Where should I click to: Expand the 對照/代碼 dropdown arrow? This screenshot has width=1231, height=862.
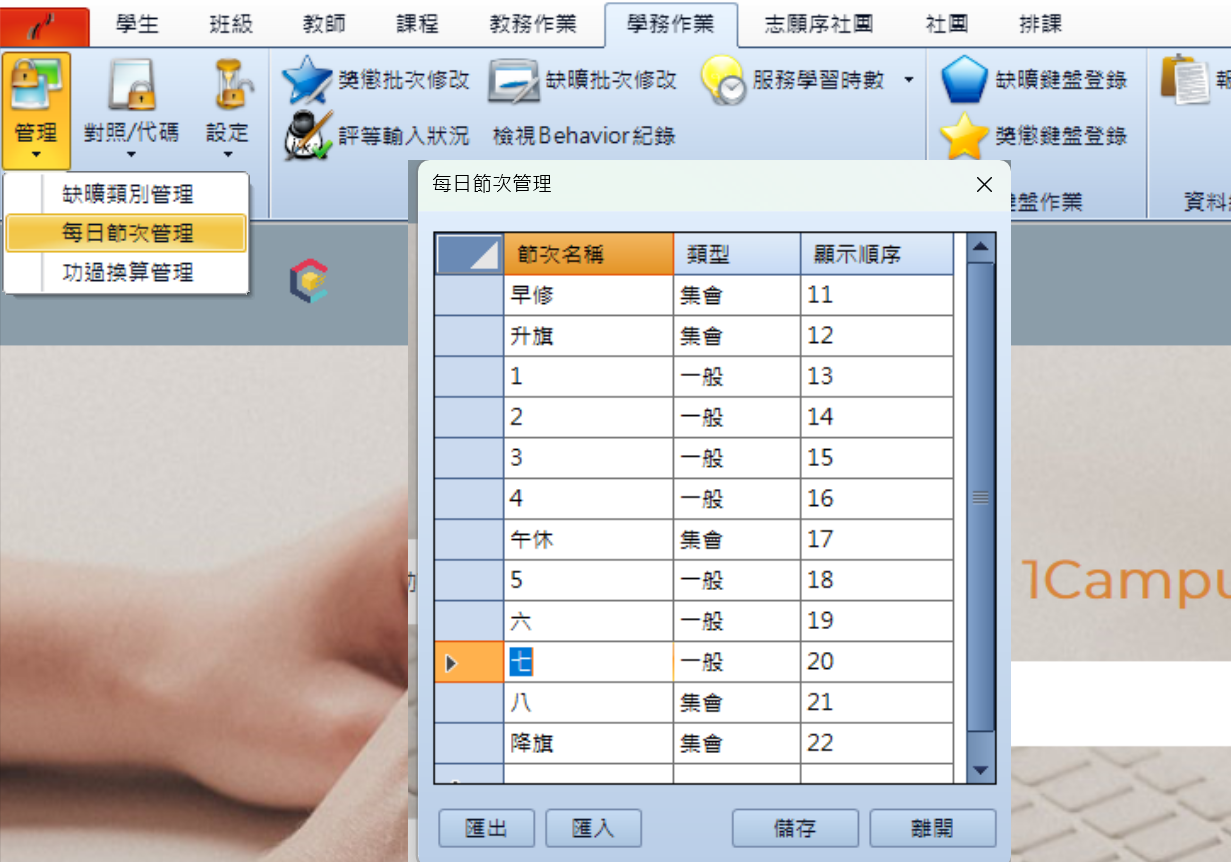tap(131, 154)
